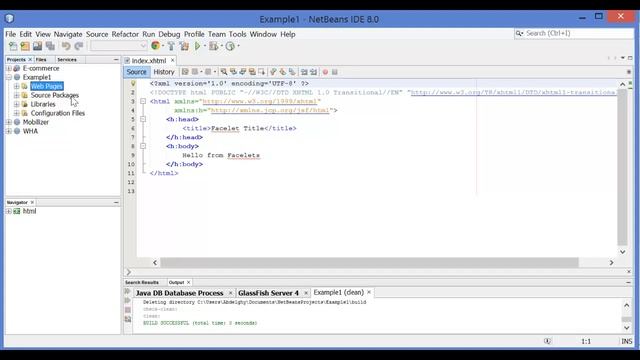Open the Tools menu
640x360 pixels.
pos(237,34)
